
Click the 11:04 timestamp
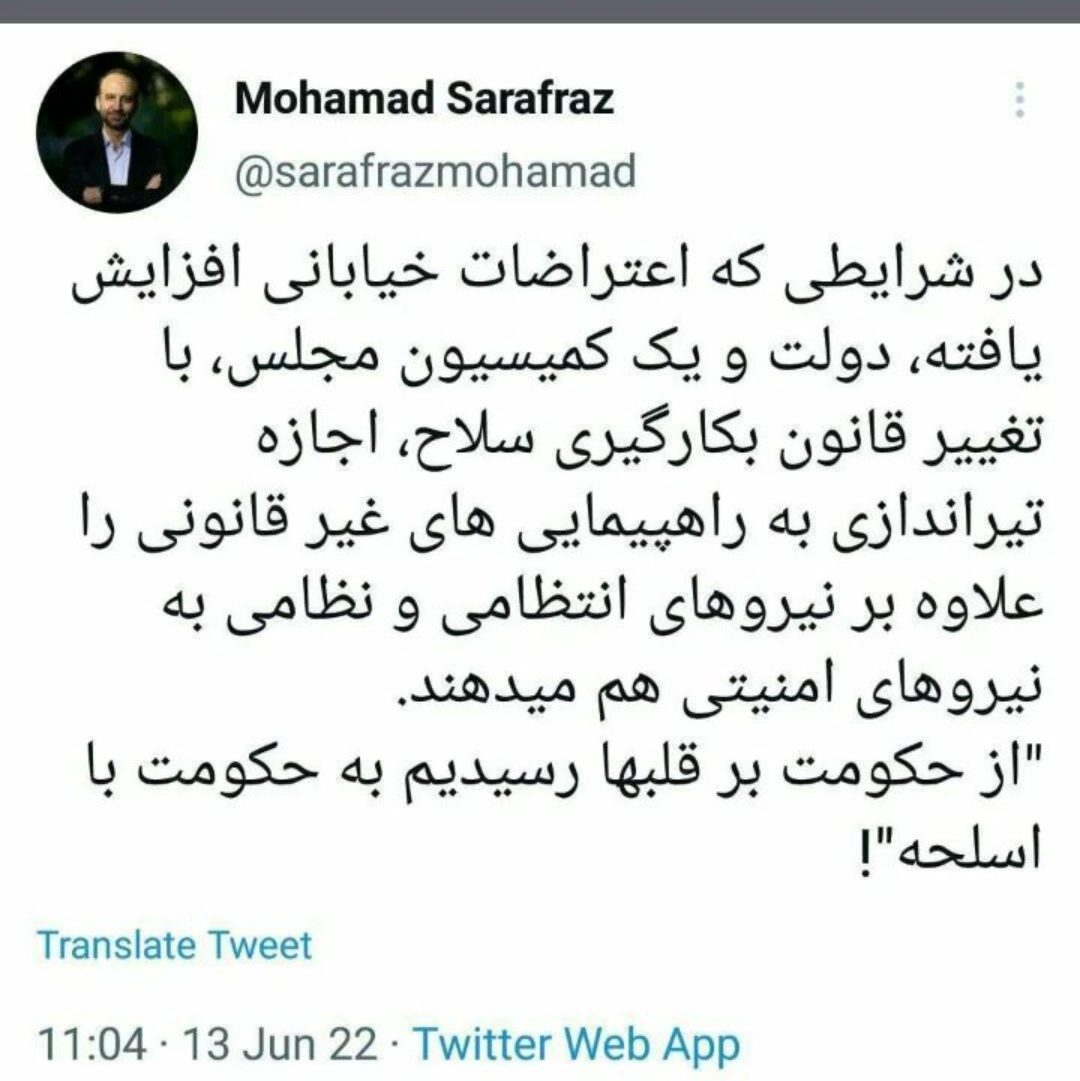tap(92, 1044)
